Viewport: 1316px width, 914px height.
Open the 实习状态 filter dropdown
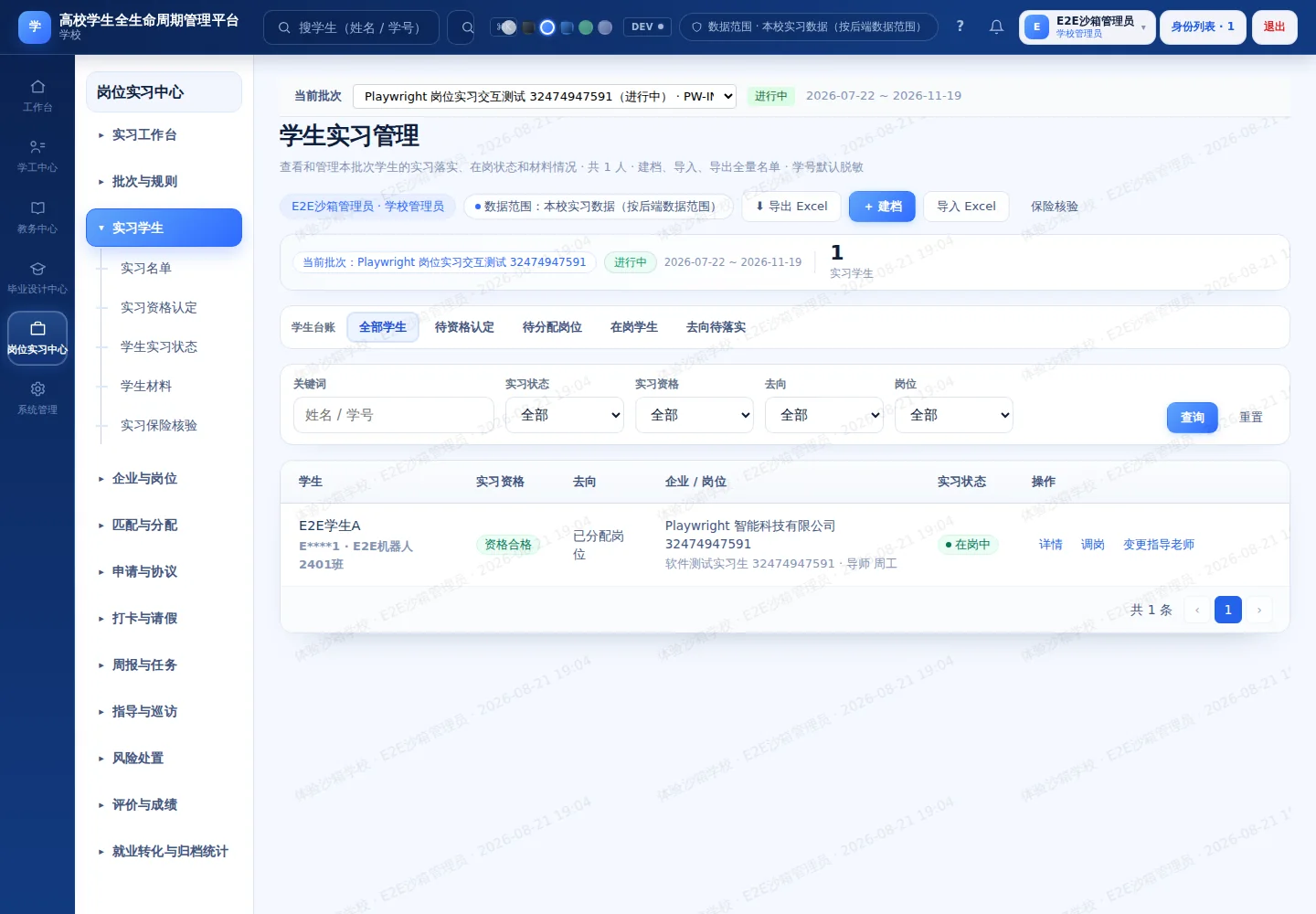click(565, 415)
